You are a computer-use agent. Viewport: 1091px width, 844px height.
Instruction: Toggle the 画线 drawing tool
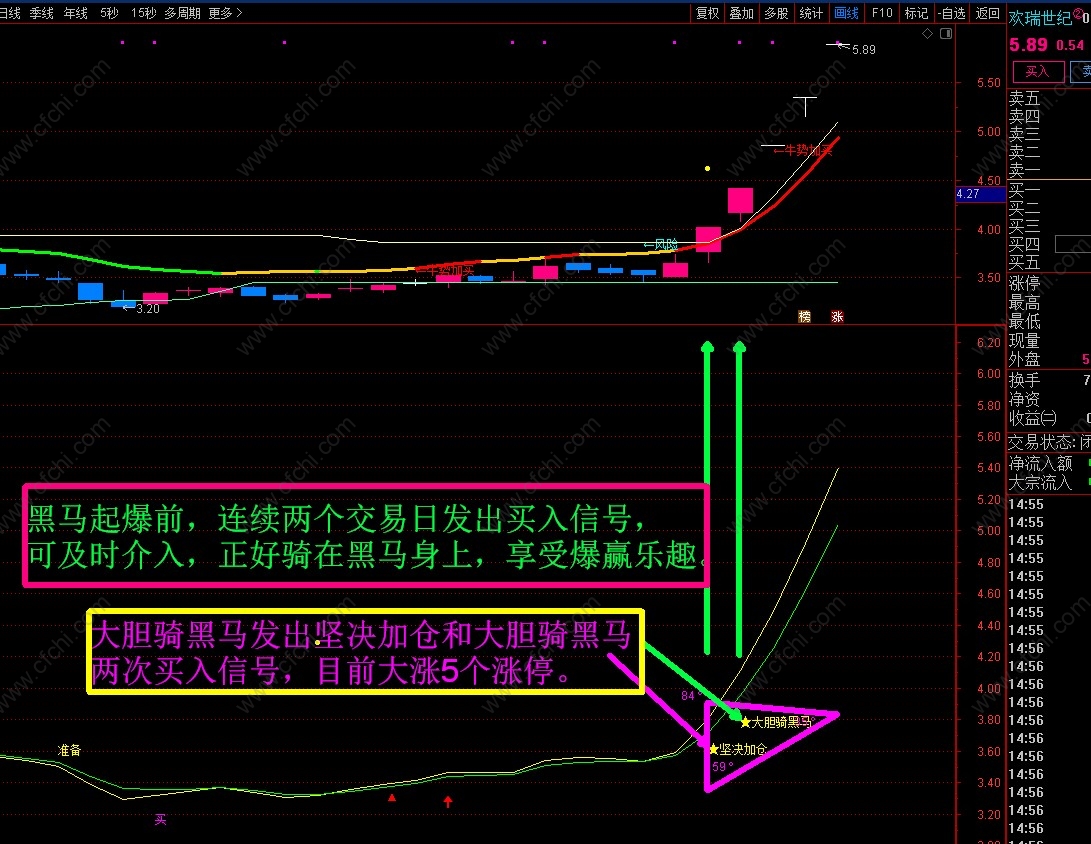pos(846,13)
